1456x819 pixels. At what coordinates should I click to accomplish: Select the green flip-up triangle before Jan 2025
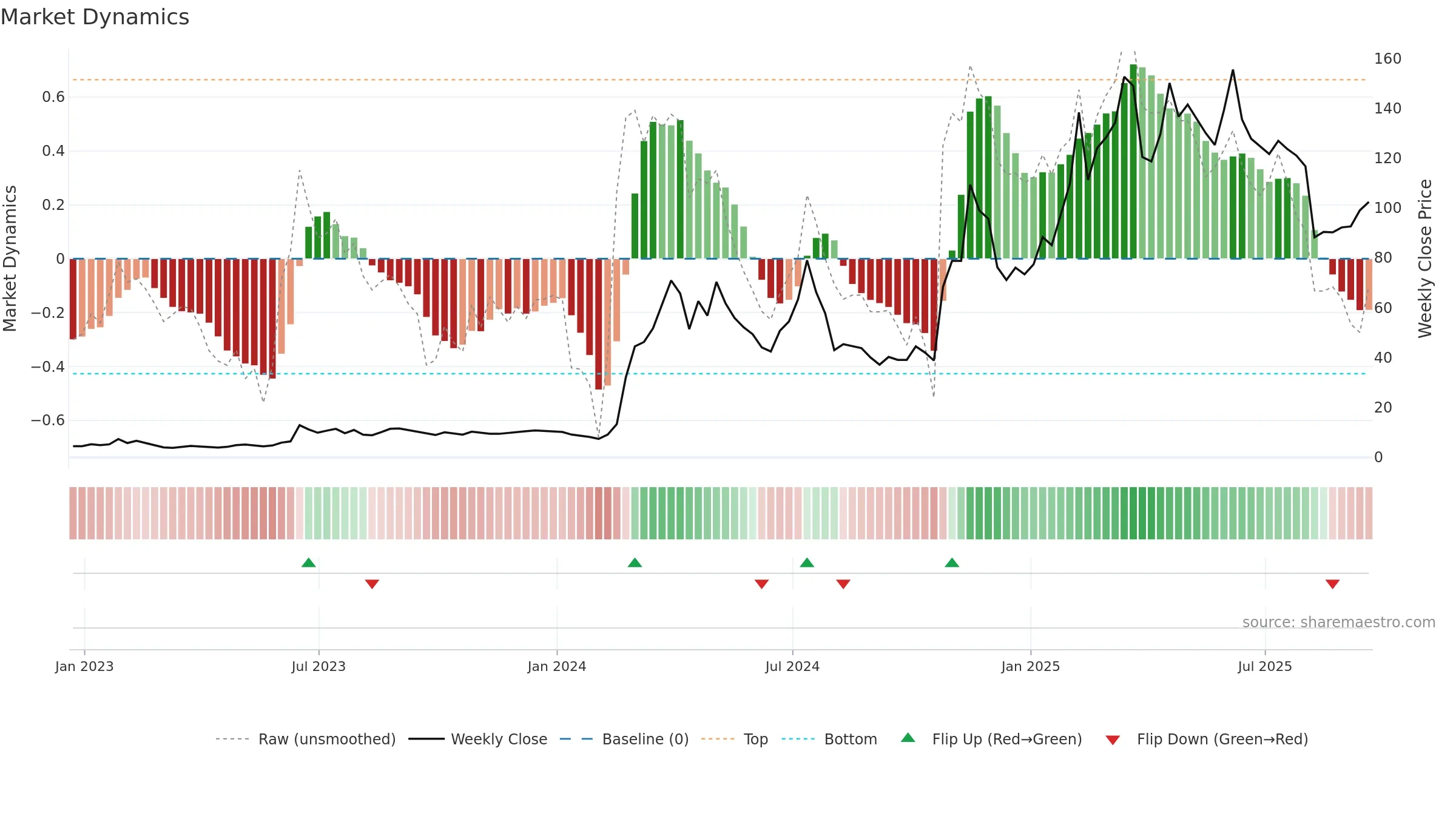click(952, 562)
